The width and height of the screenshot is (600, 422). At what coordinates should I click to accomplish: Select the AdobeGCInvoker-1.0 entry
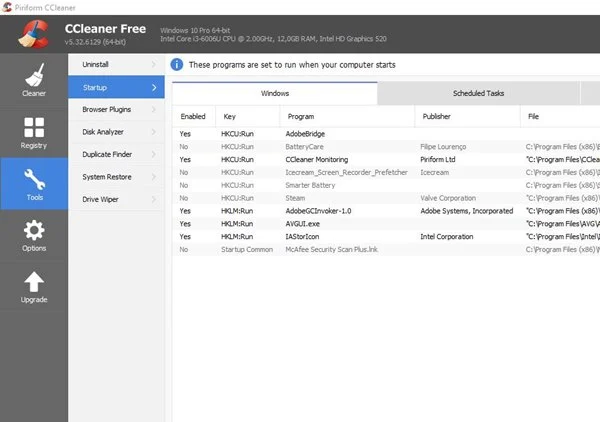pos(386,211)
